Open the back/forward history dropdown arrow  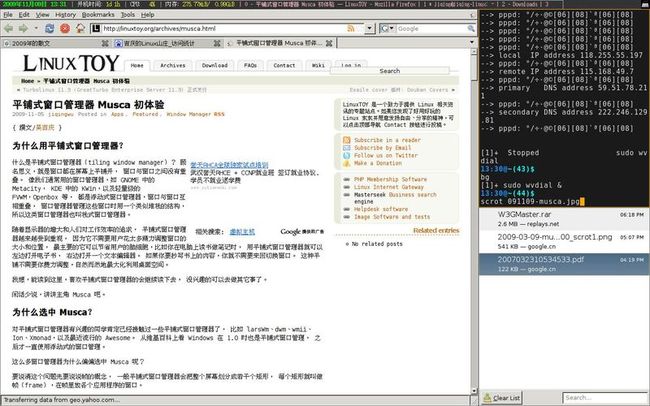(x=36, y=29)
